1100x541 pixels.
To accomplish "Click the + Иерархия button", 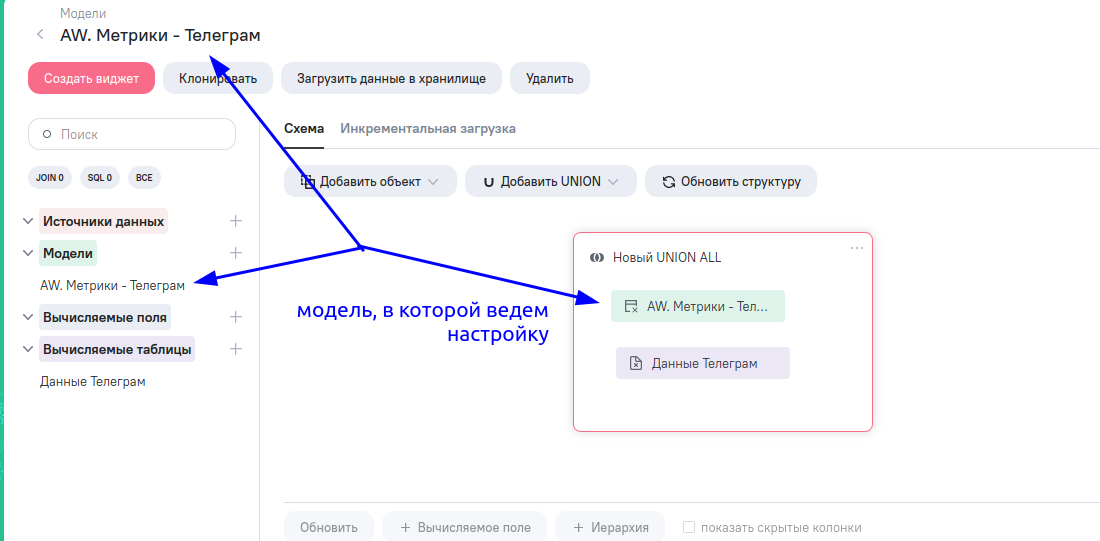I will (610, 527).
